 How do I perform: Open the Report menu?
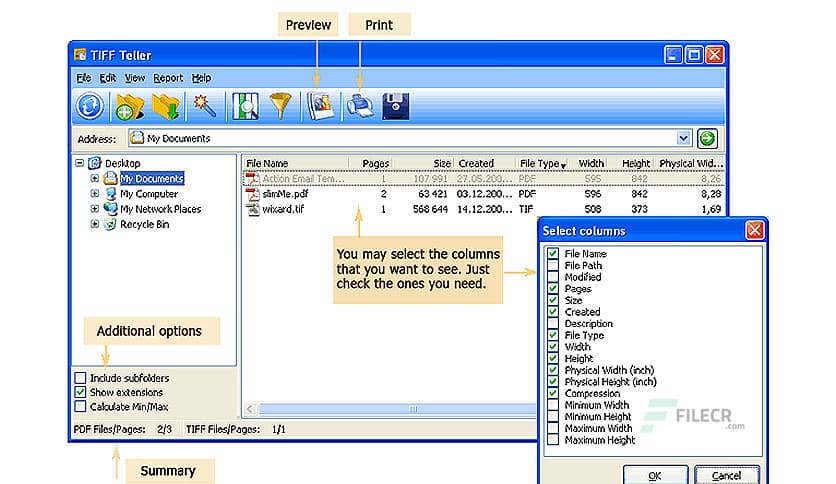coord(168,78)
